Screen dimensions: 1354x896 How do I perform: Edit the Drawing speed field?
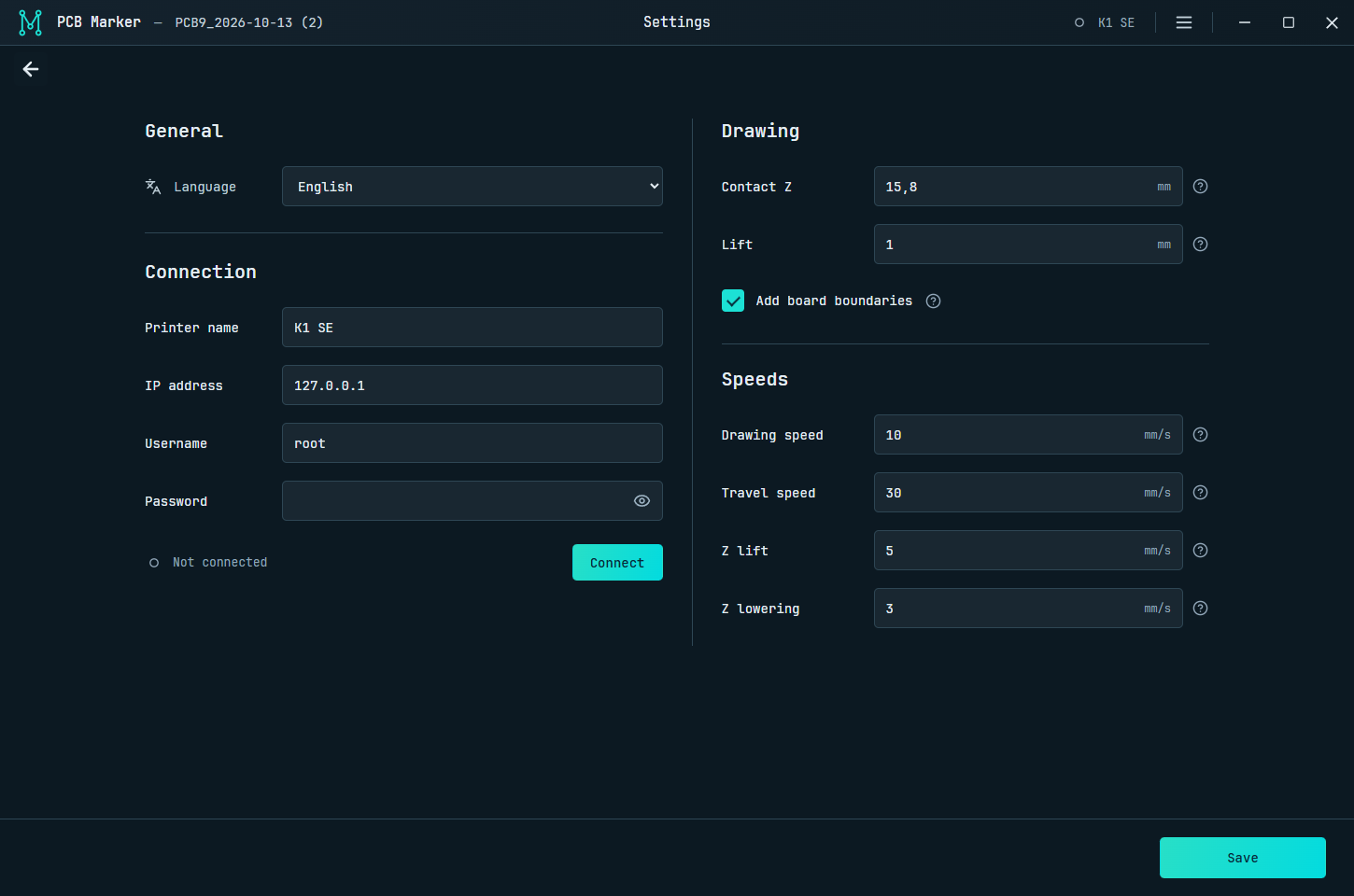click(1028, 435)
